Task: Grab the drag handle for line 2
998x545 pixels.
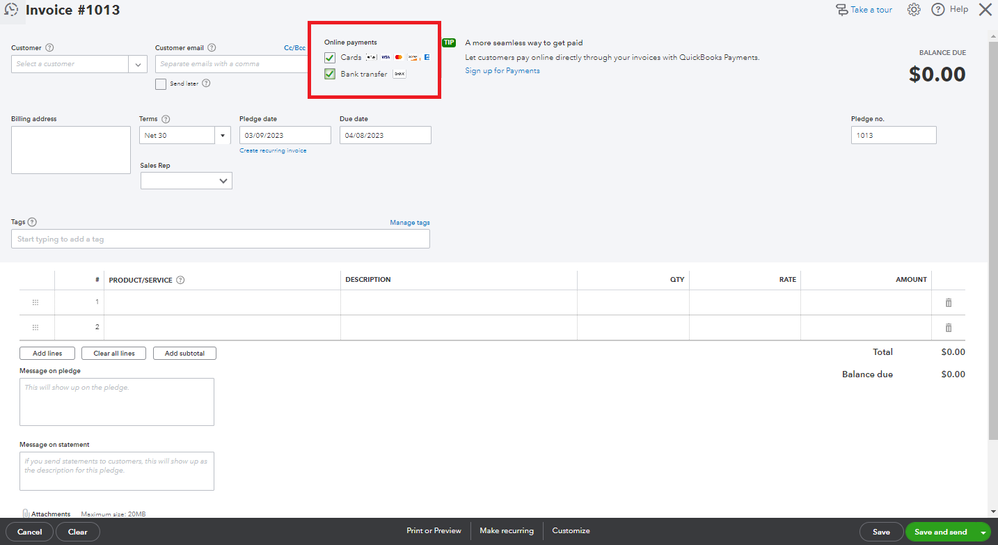Action: tap(36, 327)
